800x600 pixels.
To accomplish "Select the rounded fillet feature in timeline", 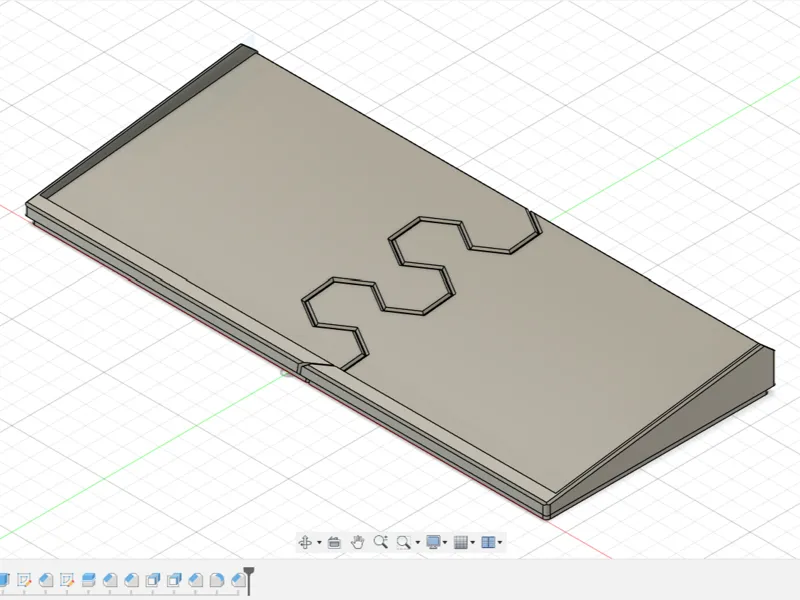I will [x=217, y=580].
